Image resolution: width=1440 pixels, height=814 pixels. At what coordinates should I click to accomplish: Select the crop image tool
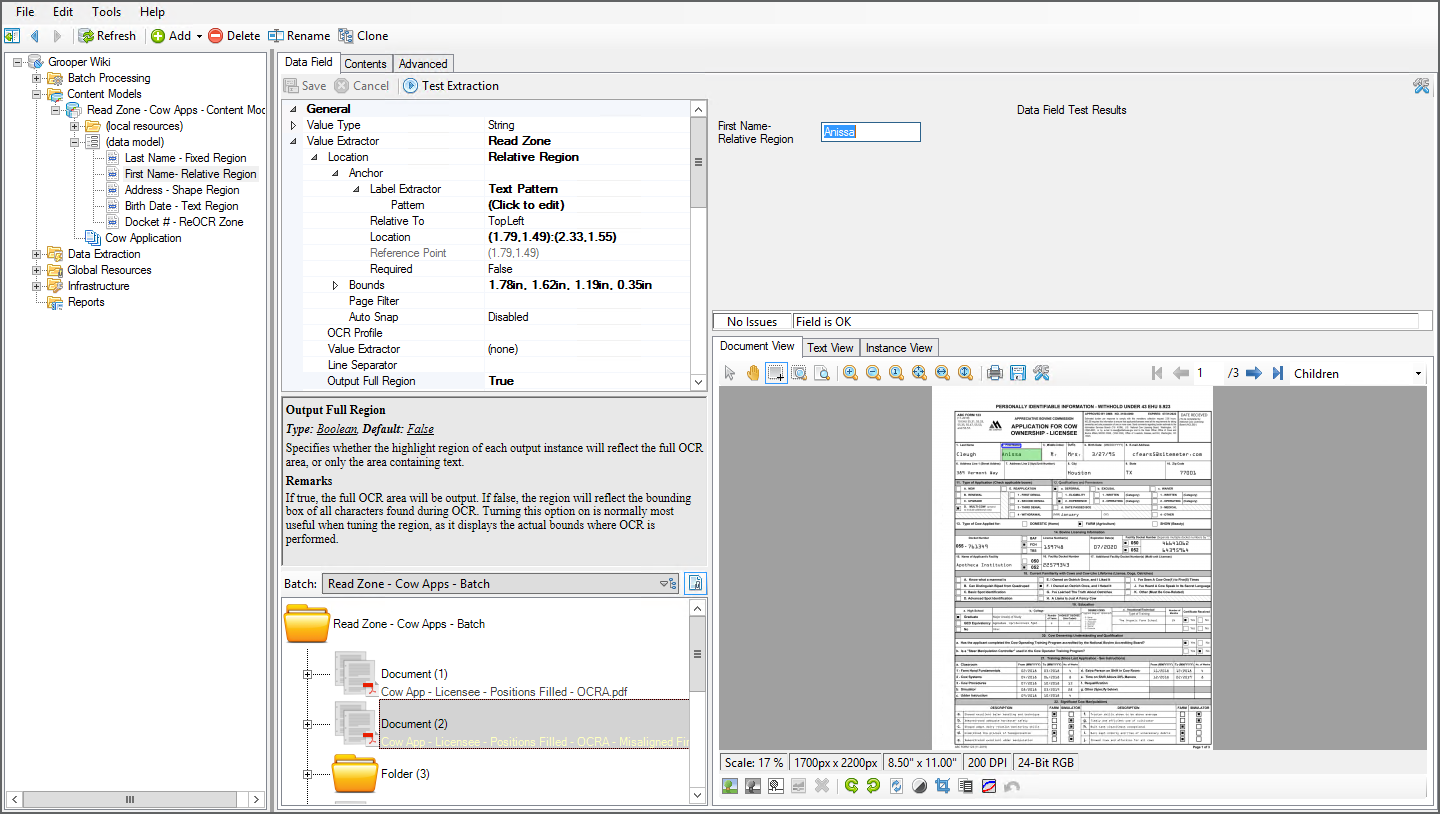click(941, 786)
